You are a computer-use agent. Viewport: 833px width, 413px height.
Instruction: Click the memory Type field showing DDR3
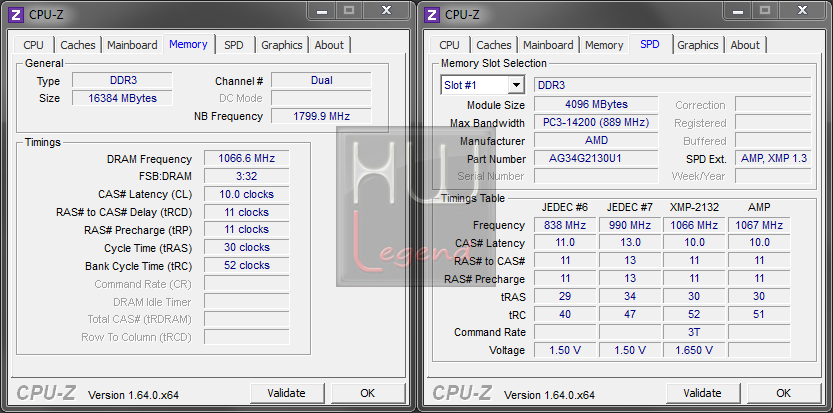click(122, 80)
